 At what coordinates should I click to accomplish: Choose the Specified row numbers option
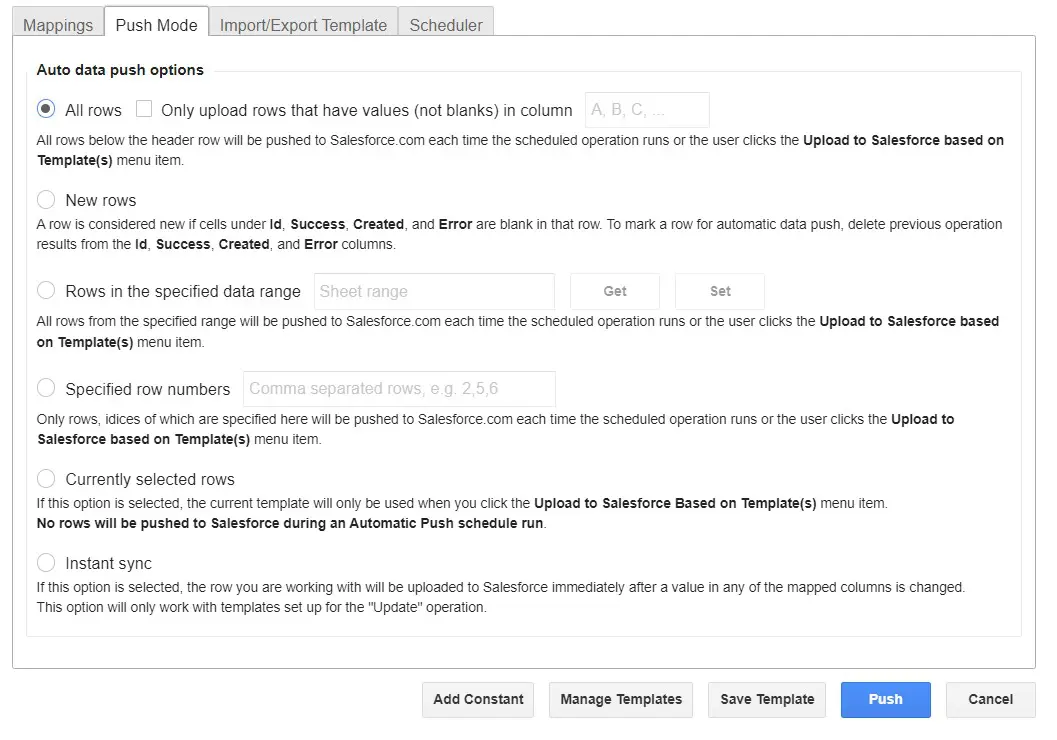pyautogui.click(x=46, y=389)
